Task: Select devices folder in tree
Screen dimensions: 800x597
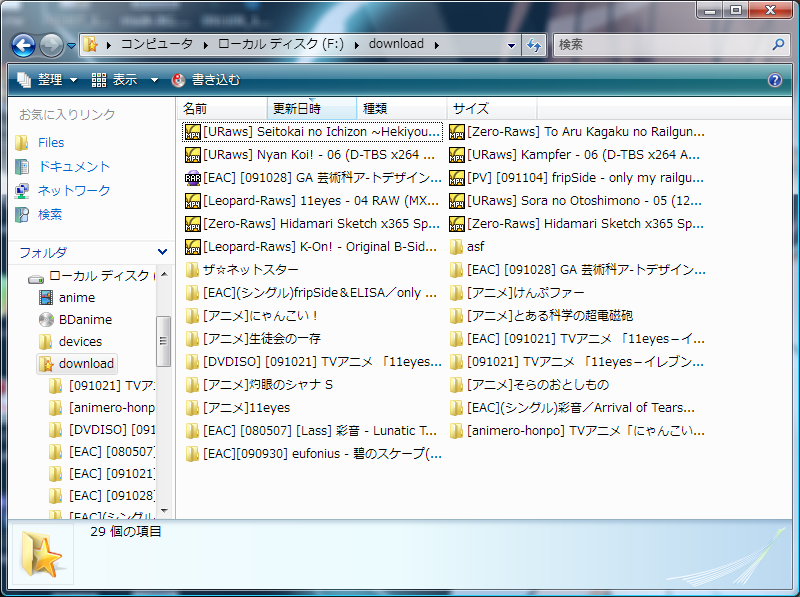Action: pos(70,341)
